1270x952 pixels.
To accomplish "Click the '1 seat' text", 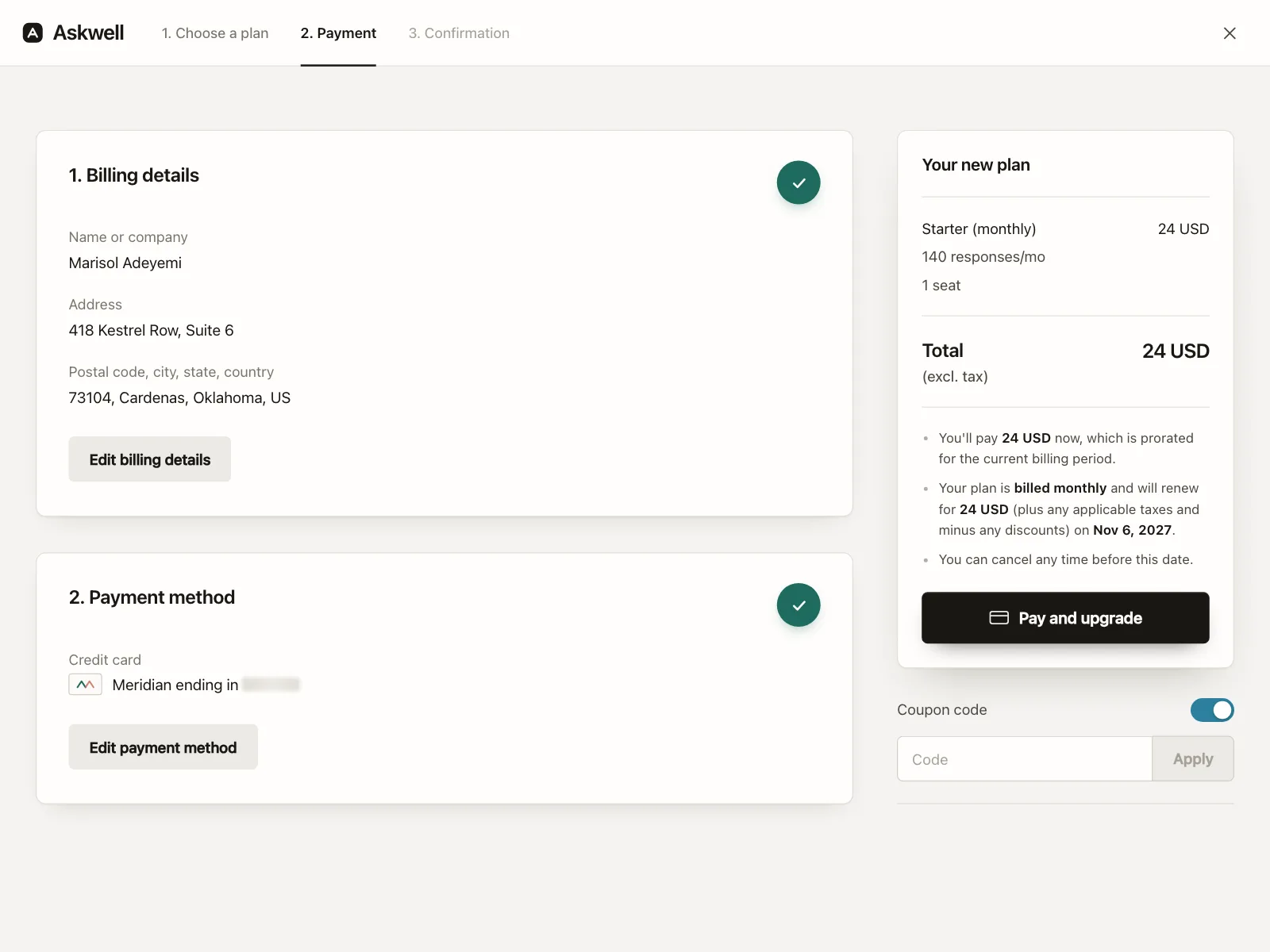I will pos(941,286).
